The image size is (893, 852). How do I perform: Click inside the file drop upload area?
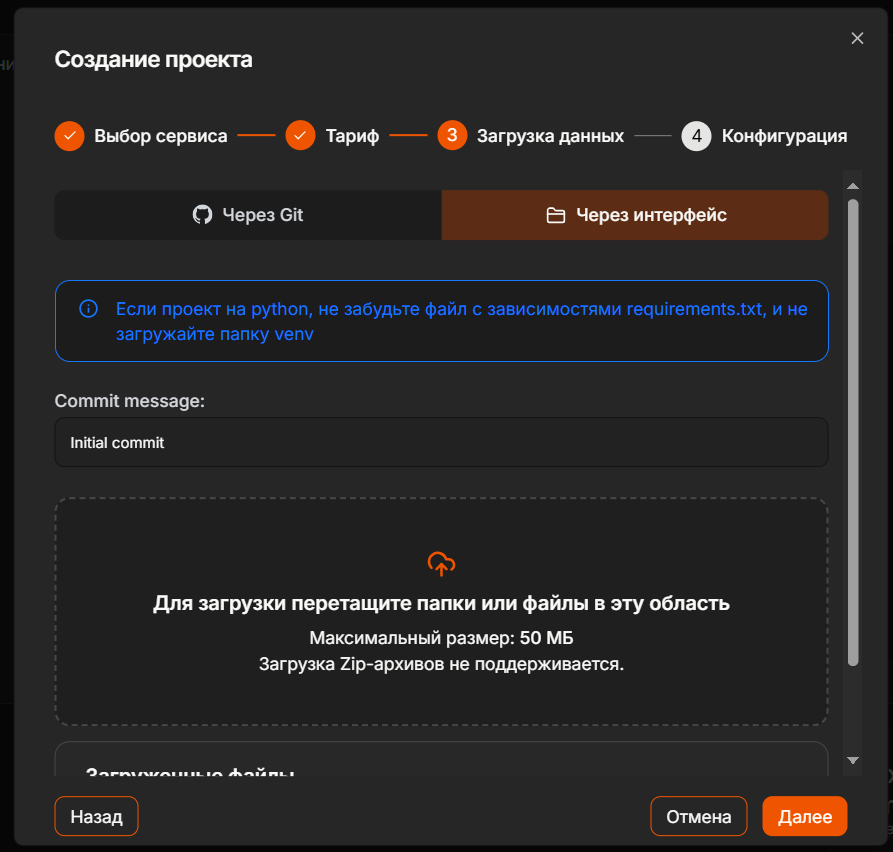coord(441,612)
